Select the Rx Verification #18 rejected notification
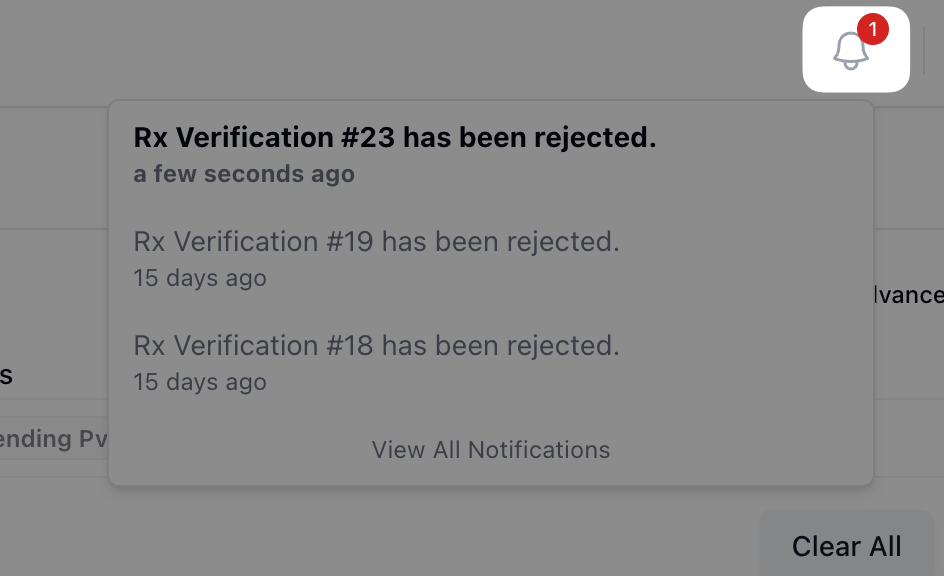 [376, 346]
